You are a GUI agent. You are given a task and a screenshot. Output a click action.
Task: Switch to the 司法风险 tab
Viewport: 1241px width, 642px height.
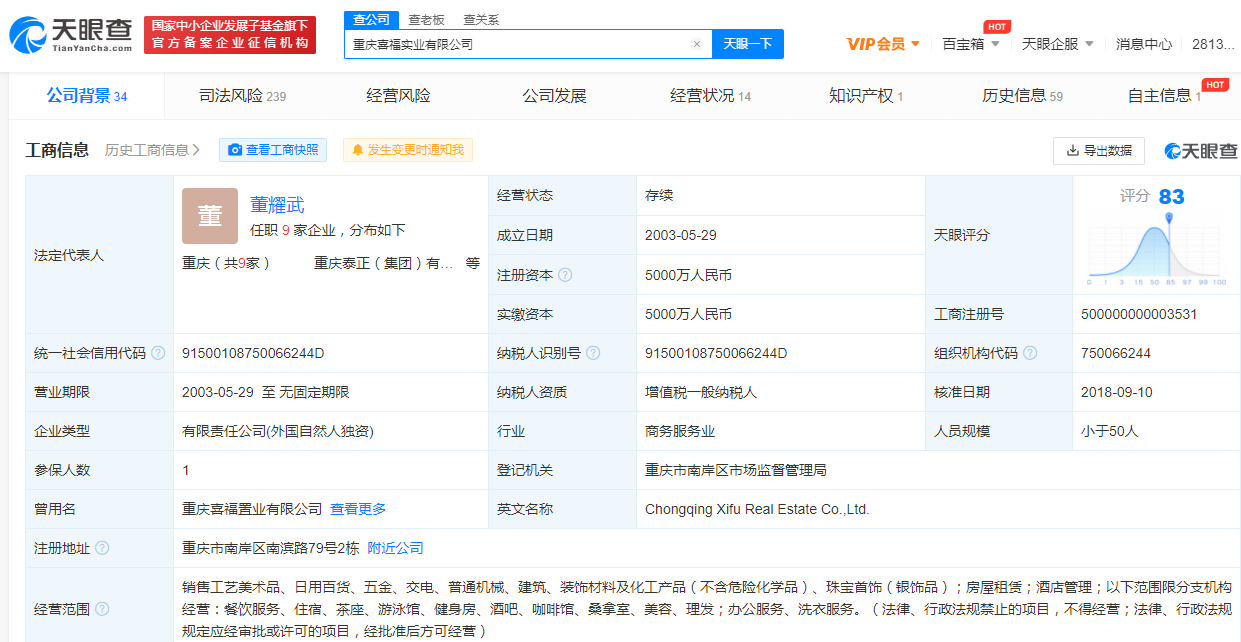point(242,96)
